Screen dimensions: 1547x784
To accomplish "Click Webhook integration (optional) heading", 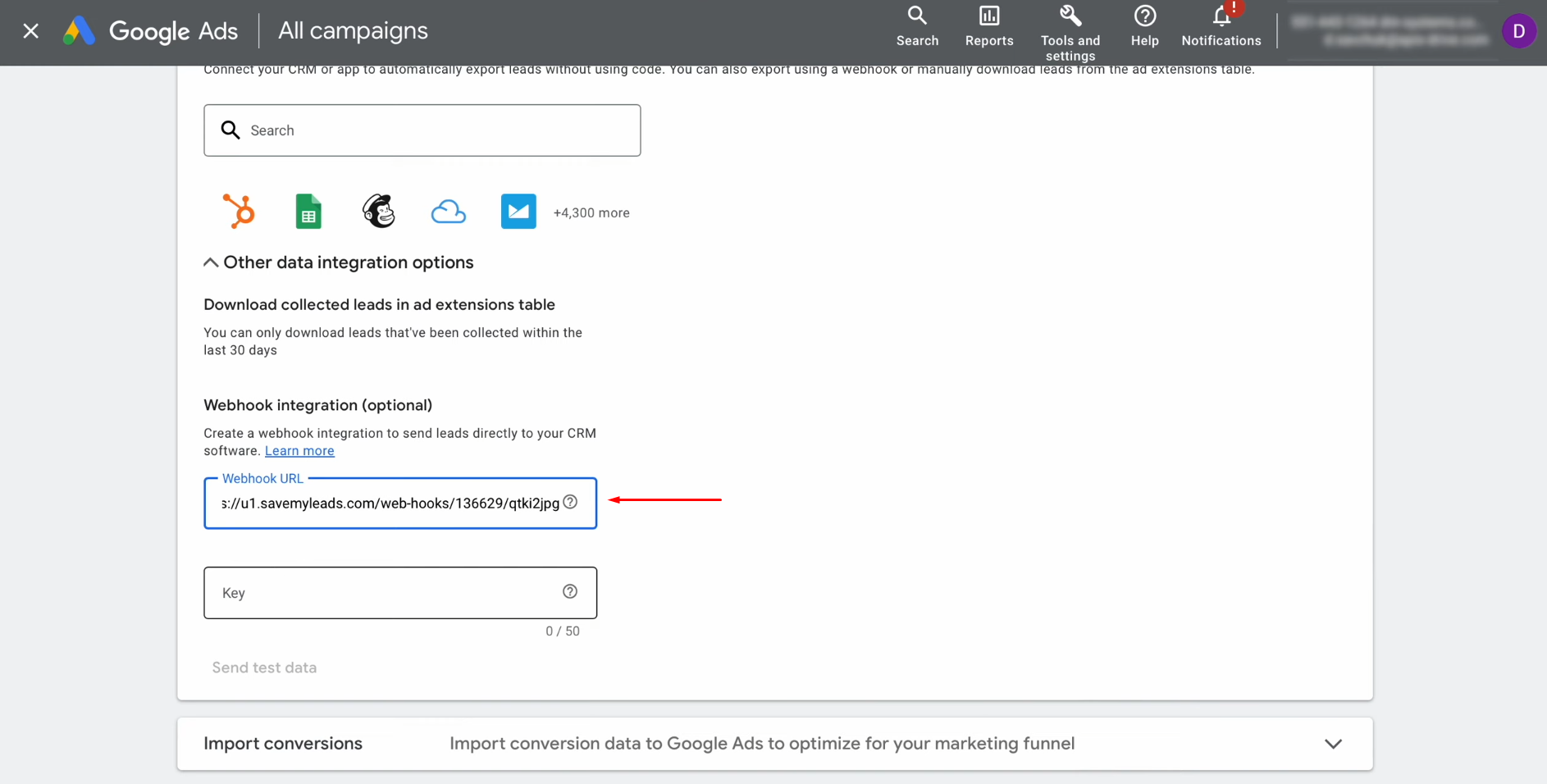I will [318, 405].
